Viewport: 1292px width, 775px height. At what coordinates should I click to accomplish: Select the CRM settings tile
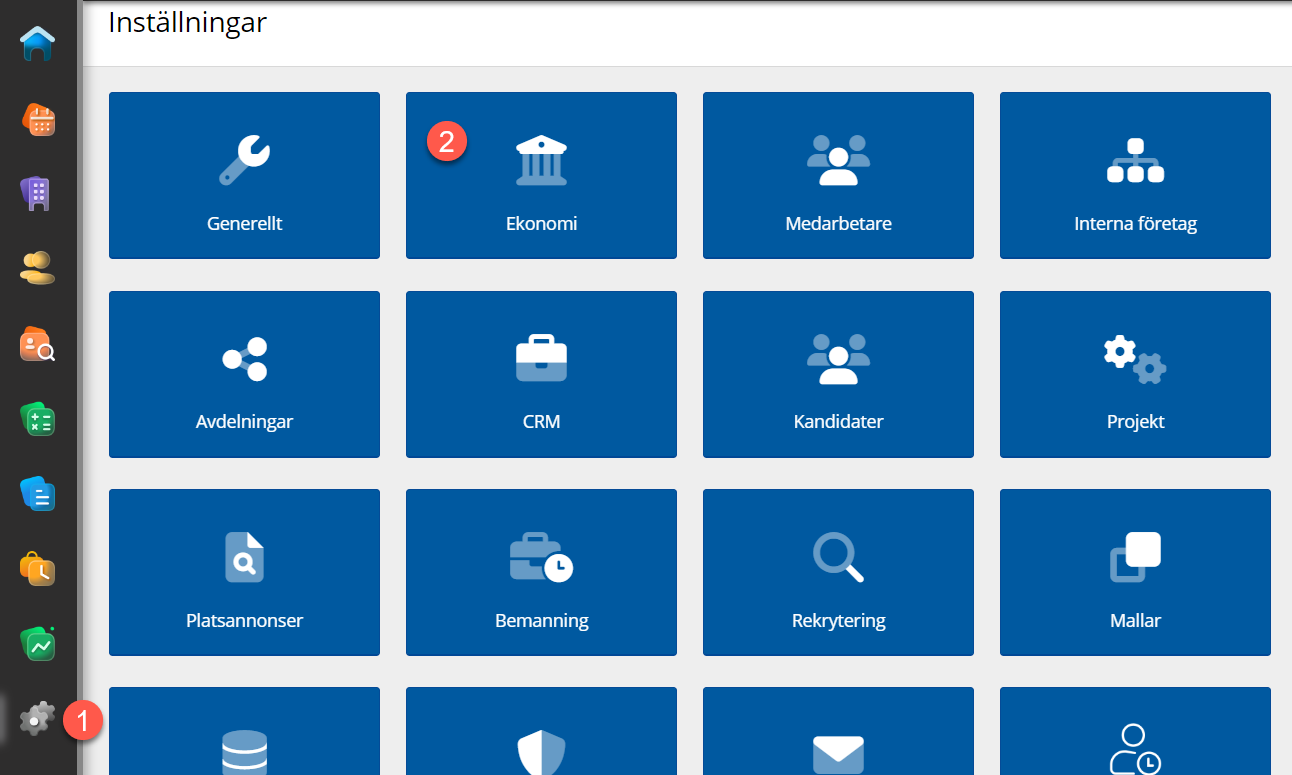(x=541, y=374)
